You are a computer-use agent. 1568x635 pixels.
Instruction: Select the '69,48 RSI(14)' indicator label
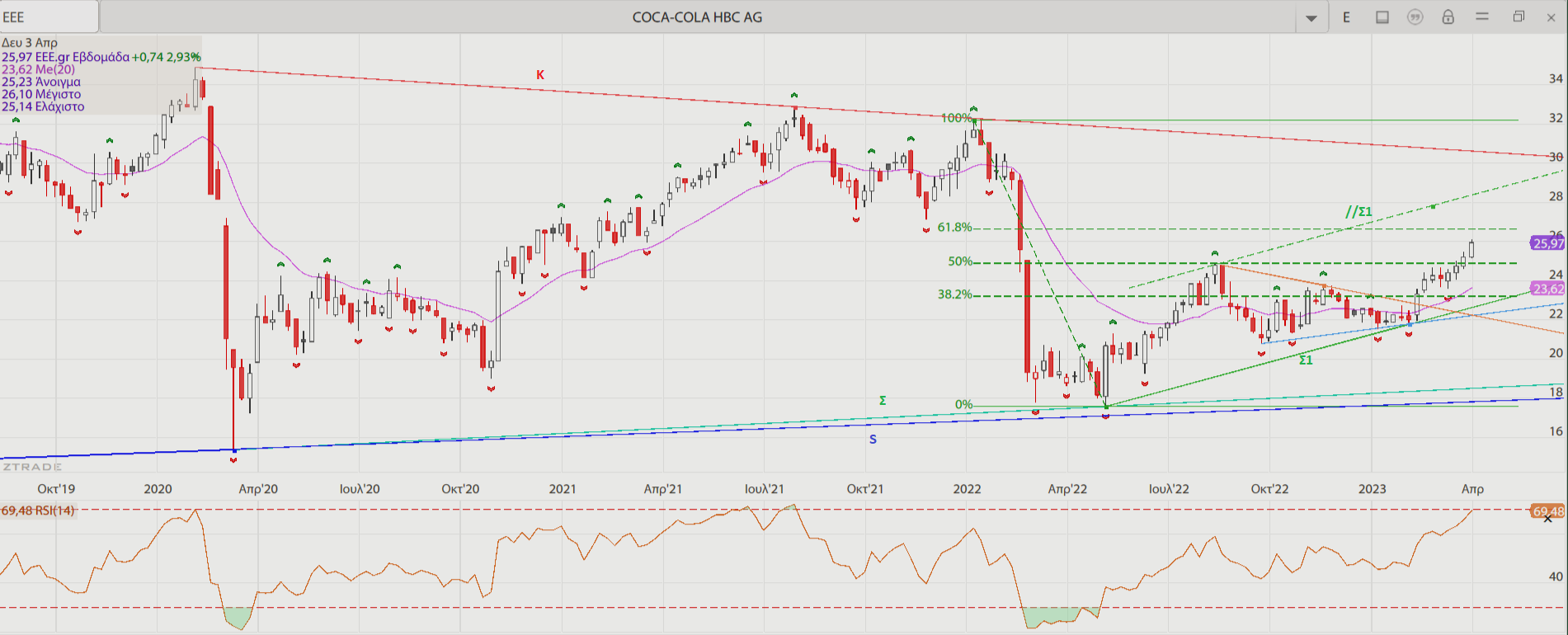[38, 510]
